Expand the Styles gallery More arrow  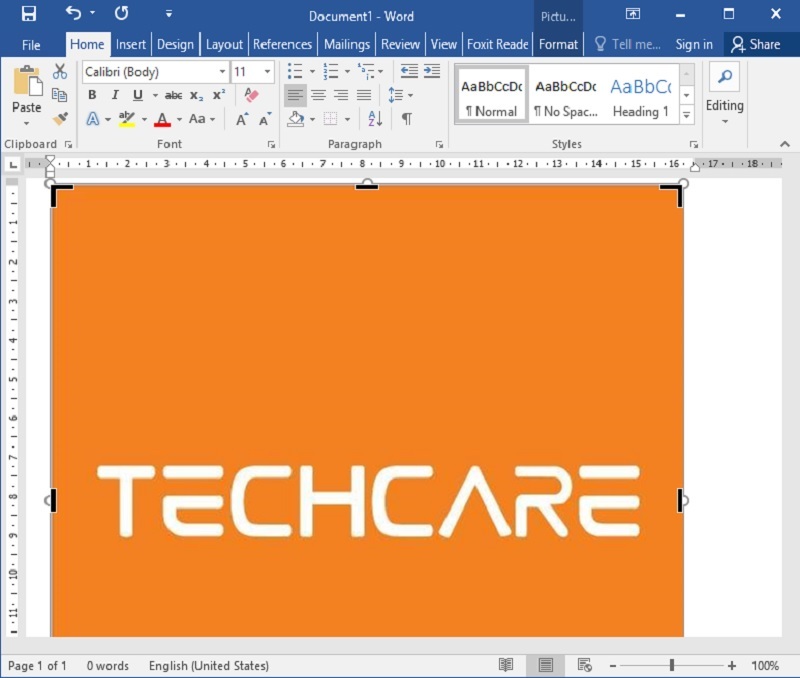(x=687, y=115)
